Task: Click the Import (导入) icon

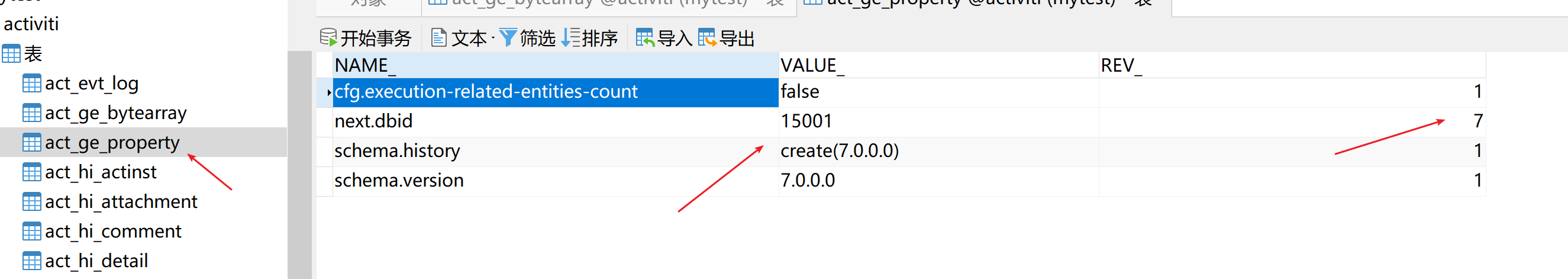Action: [644, 38]
